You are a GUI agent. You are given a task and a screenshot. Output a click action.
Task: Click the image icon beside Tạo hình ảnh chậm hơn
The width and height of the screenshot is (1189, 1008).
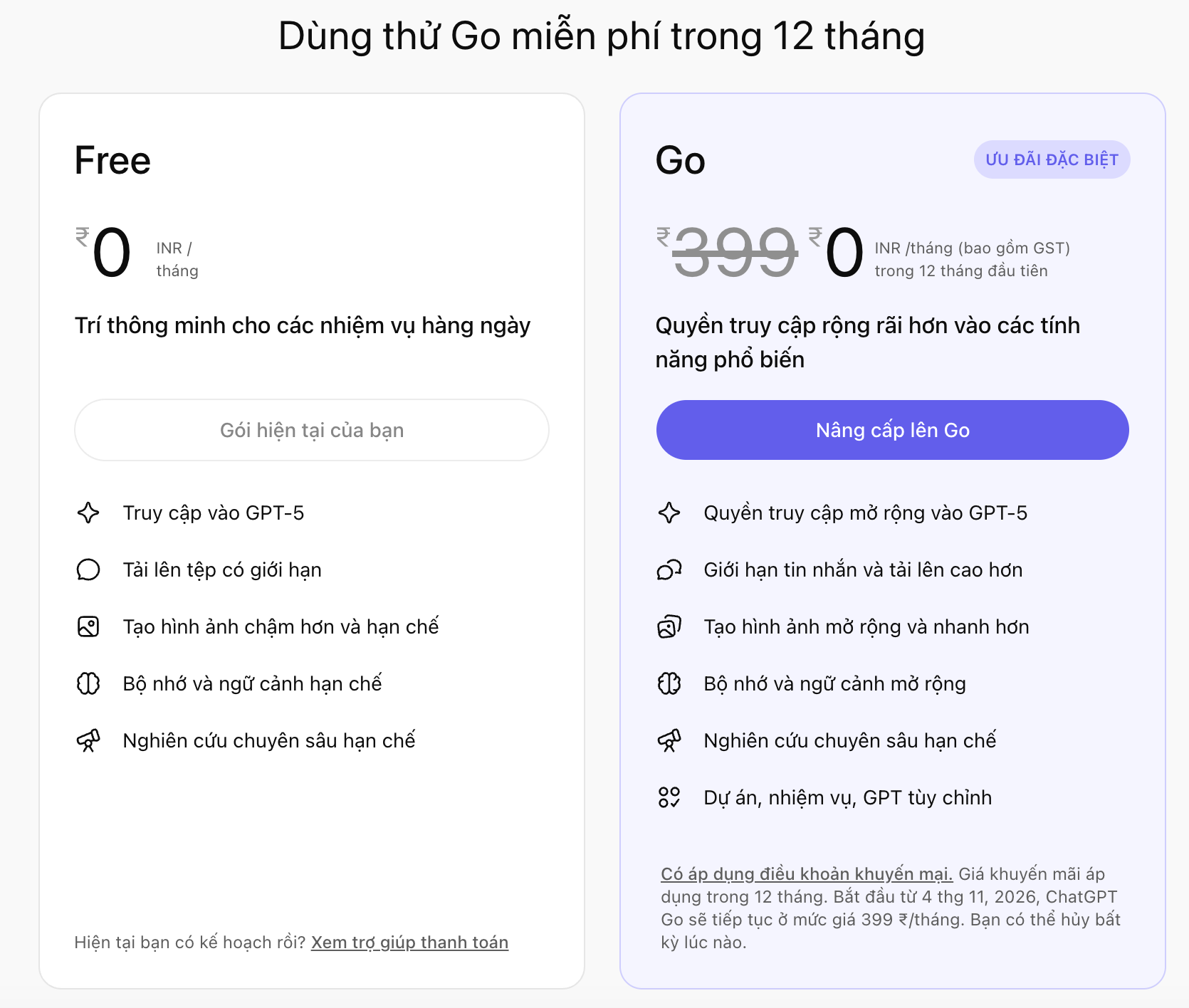(x=88, y=626)
